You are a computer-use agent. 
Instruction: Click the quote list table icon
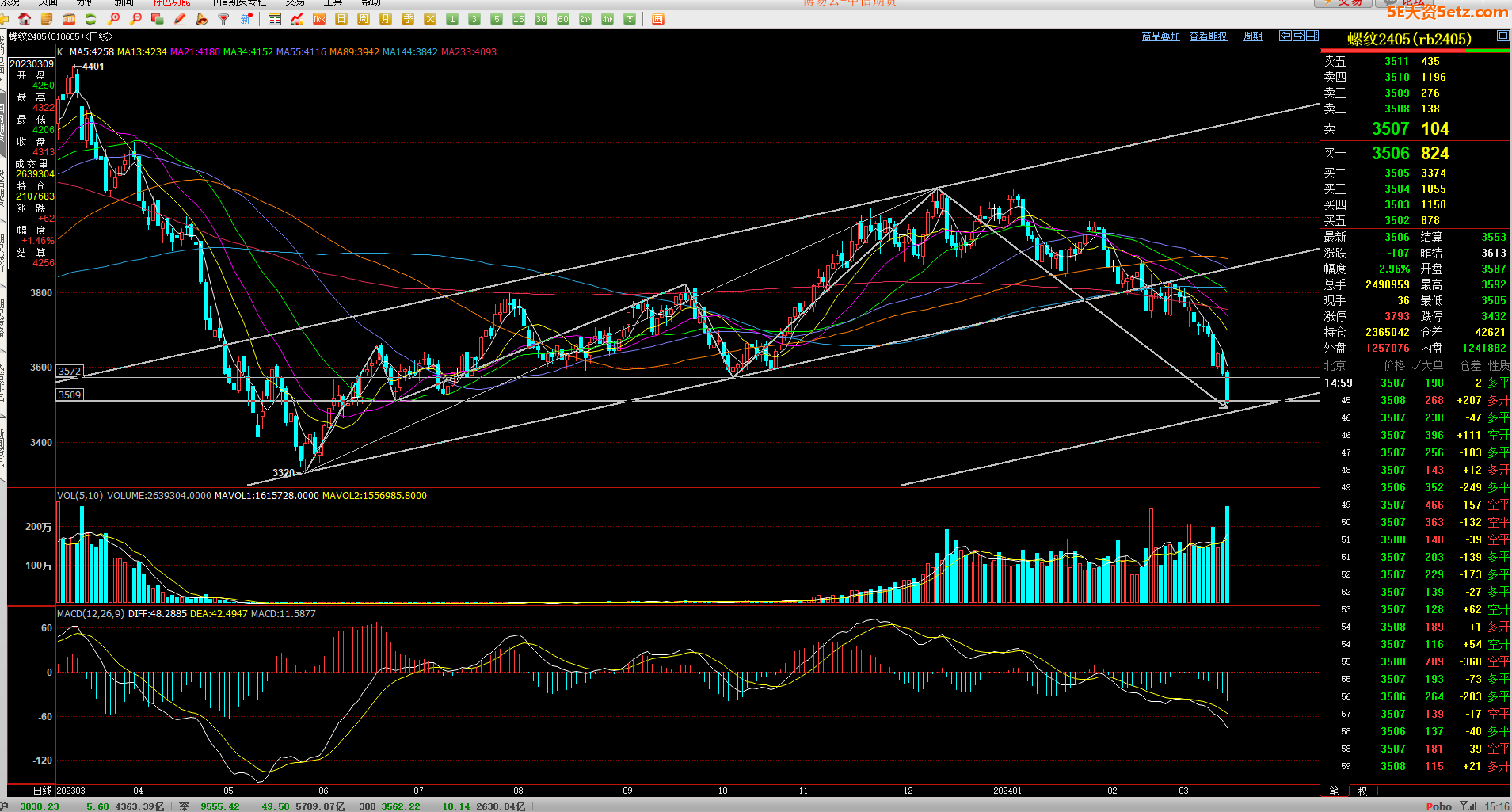point(275,19)
